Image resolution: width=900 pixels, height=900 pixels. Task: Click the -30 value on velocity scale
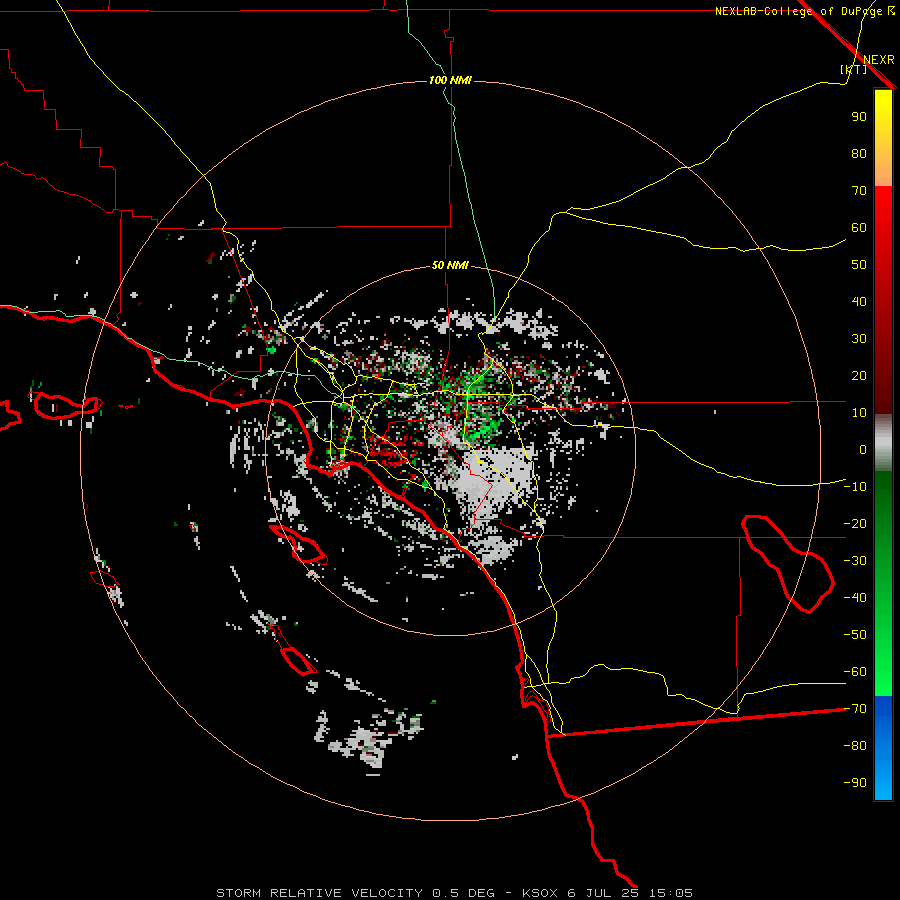[x=855, y=561]
